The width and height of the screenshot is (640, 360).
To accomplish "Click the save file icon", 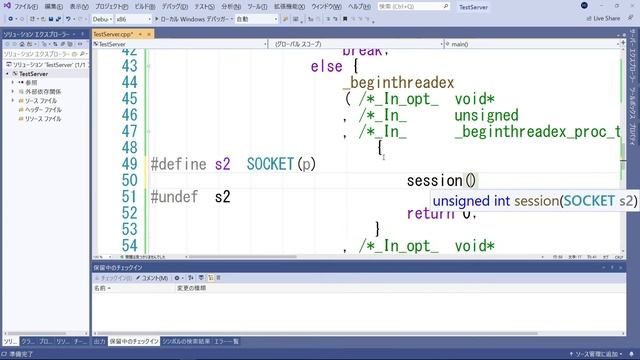I will coord(51,19).
